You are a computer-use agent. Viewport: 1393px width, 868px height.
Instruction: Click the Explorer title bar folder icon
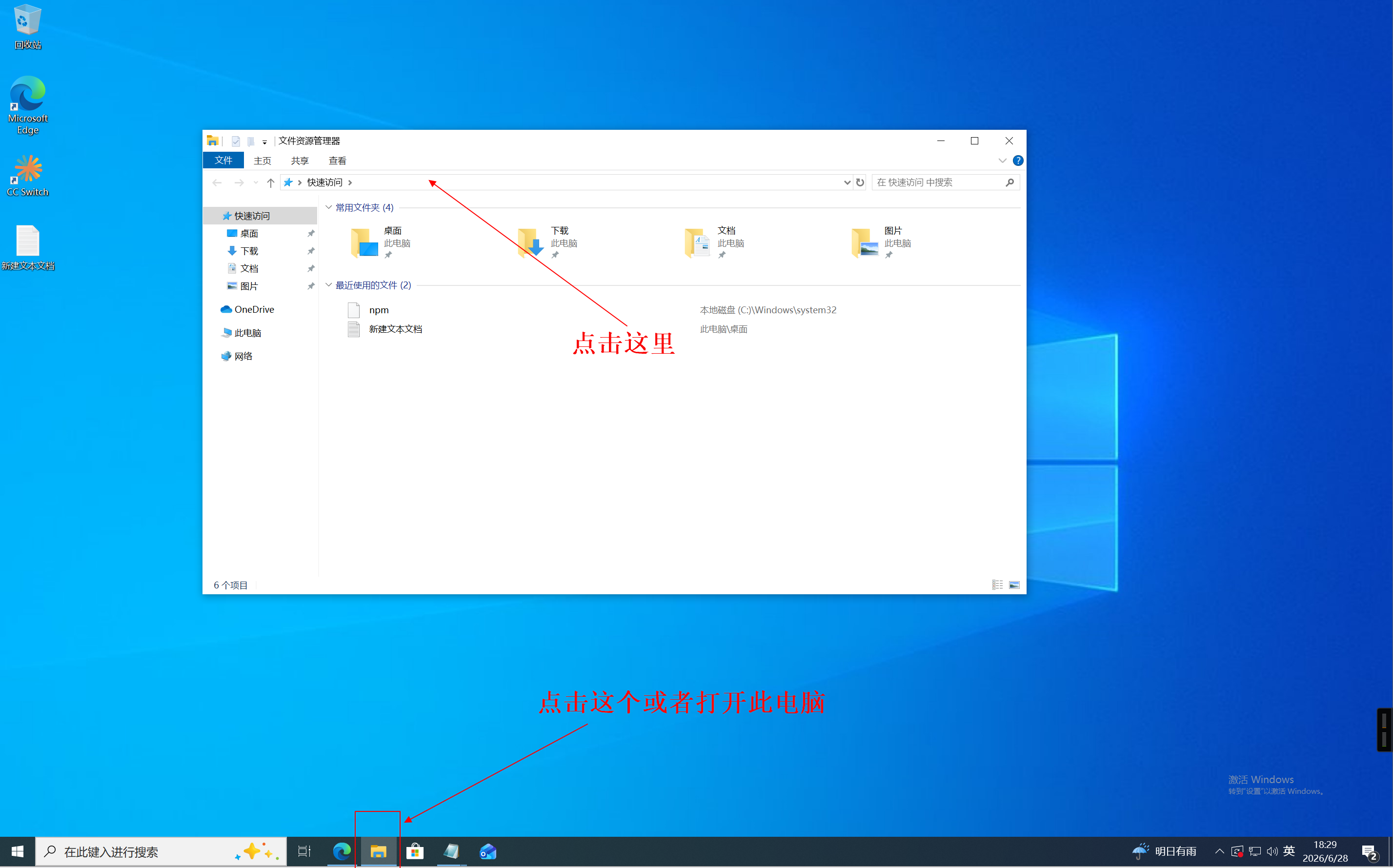tap(213, 141)
